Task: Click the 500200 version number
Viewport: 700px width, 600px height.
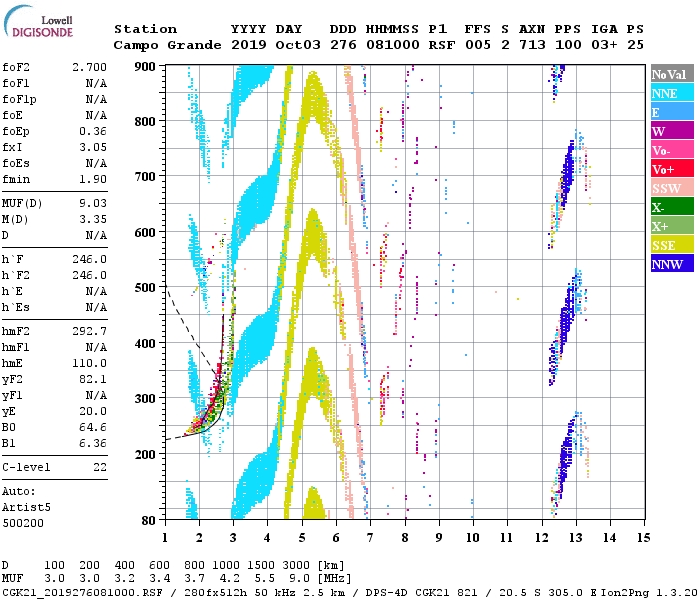Action: [x=23, y=523]
